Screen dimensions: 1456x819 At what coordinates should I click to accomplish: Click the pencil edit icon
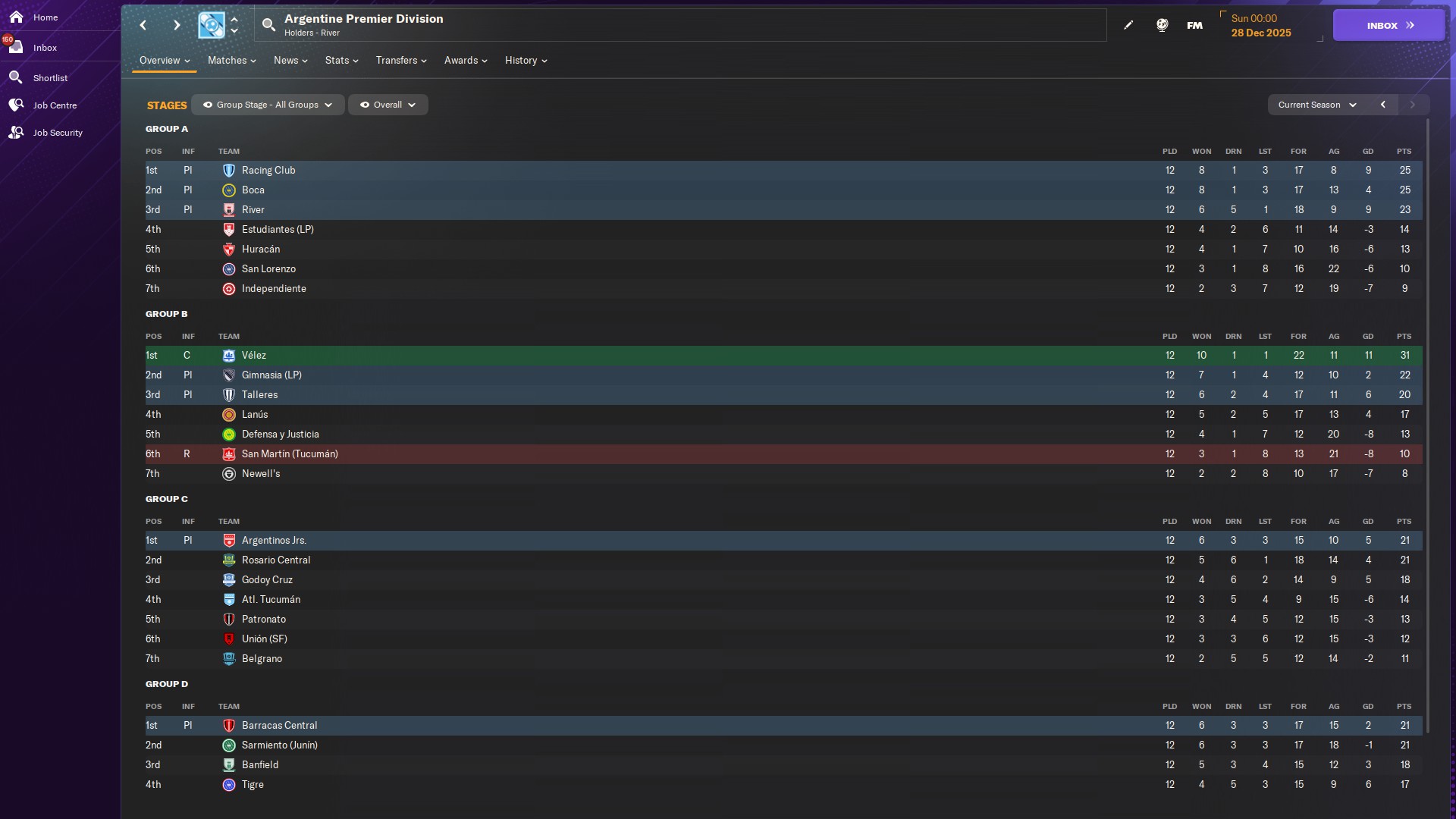coord(1128,25)
